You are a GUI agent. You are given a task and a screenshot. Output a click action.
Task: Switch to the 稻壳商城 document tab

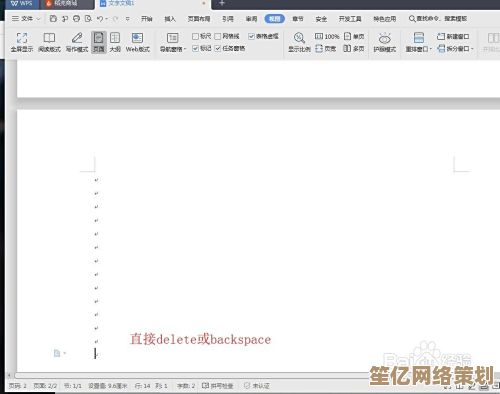point(66,4)
